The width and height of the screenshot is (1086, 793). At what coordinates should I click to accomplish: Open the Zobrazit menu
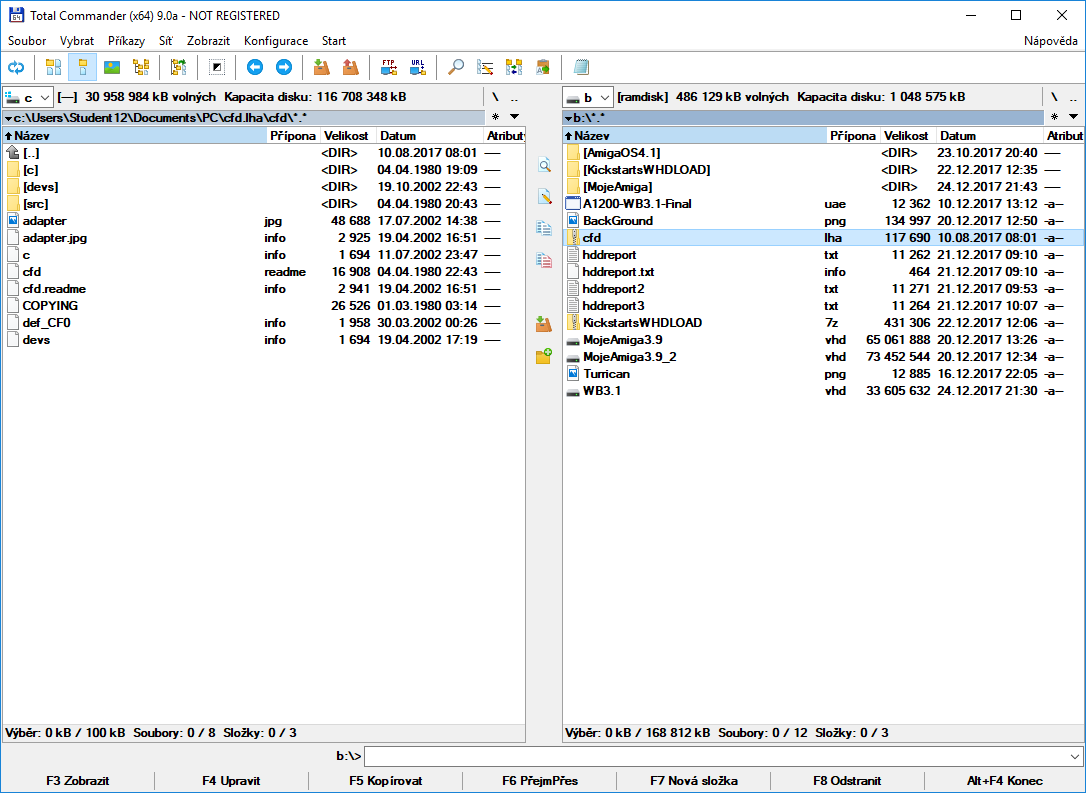pyautogui.click(x=208, y=41)
